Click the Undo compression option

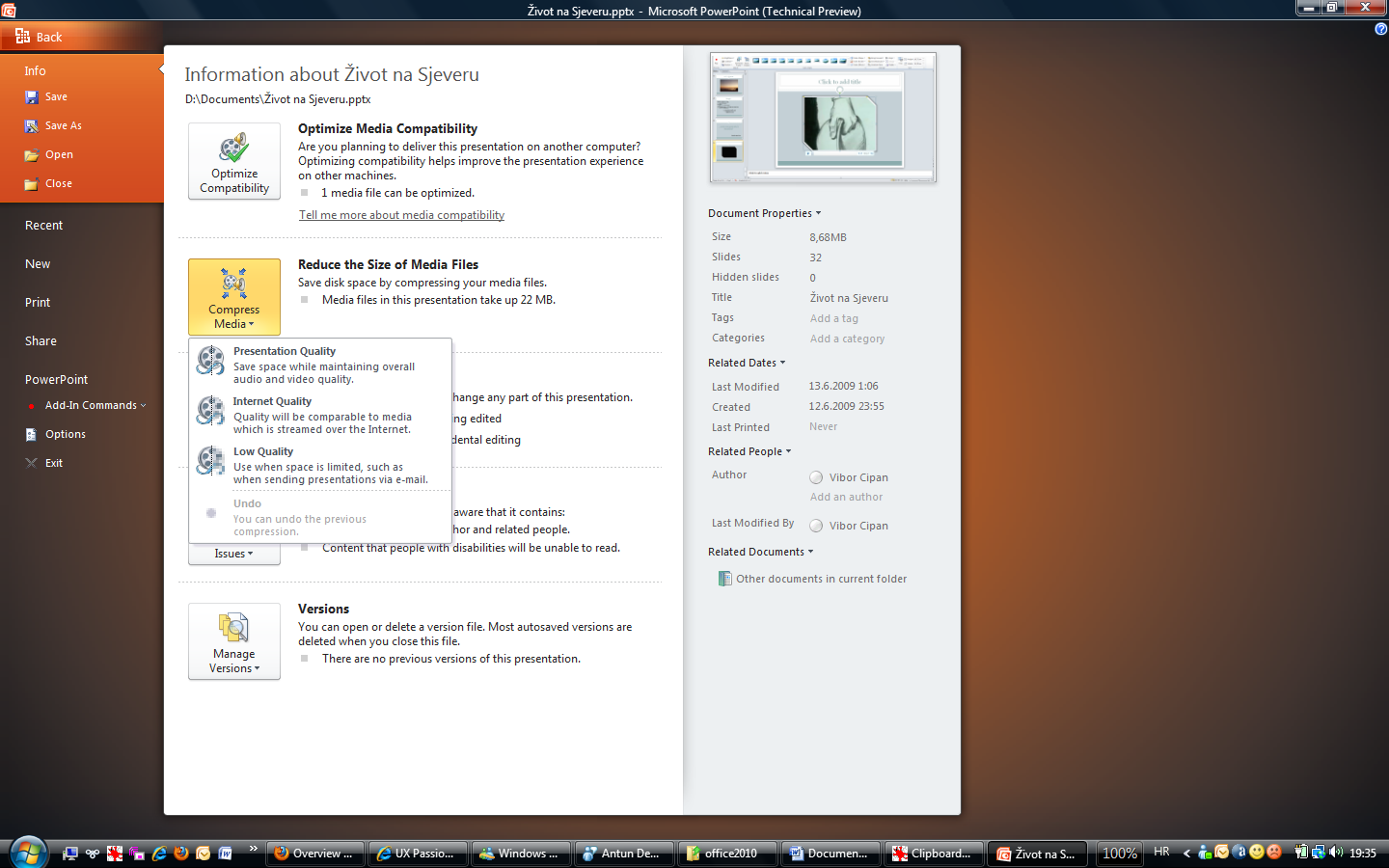click(x=320, y=517)
